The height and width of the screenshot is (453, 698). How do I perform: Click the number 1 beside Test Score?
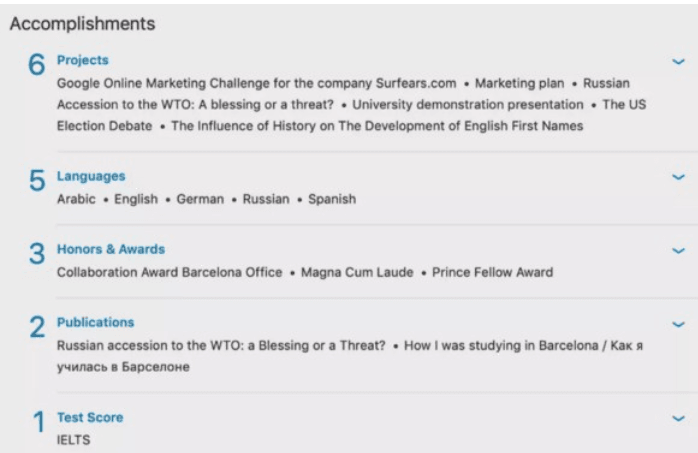click(x=39, y=421)
